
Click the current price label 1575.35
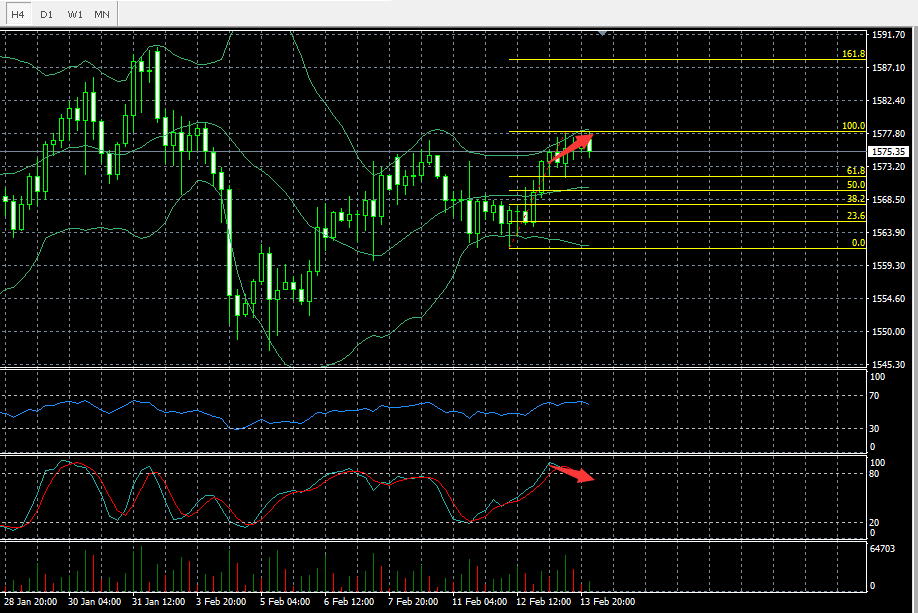(888, 152)
